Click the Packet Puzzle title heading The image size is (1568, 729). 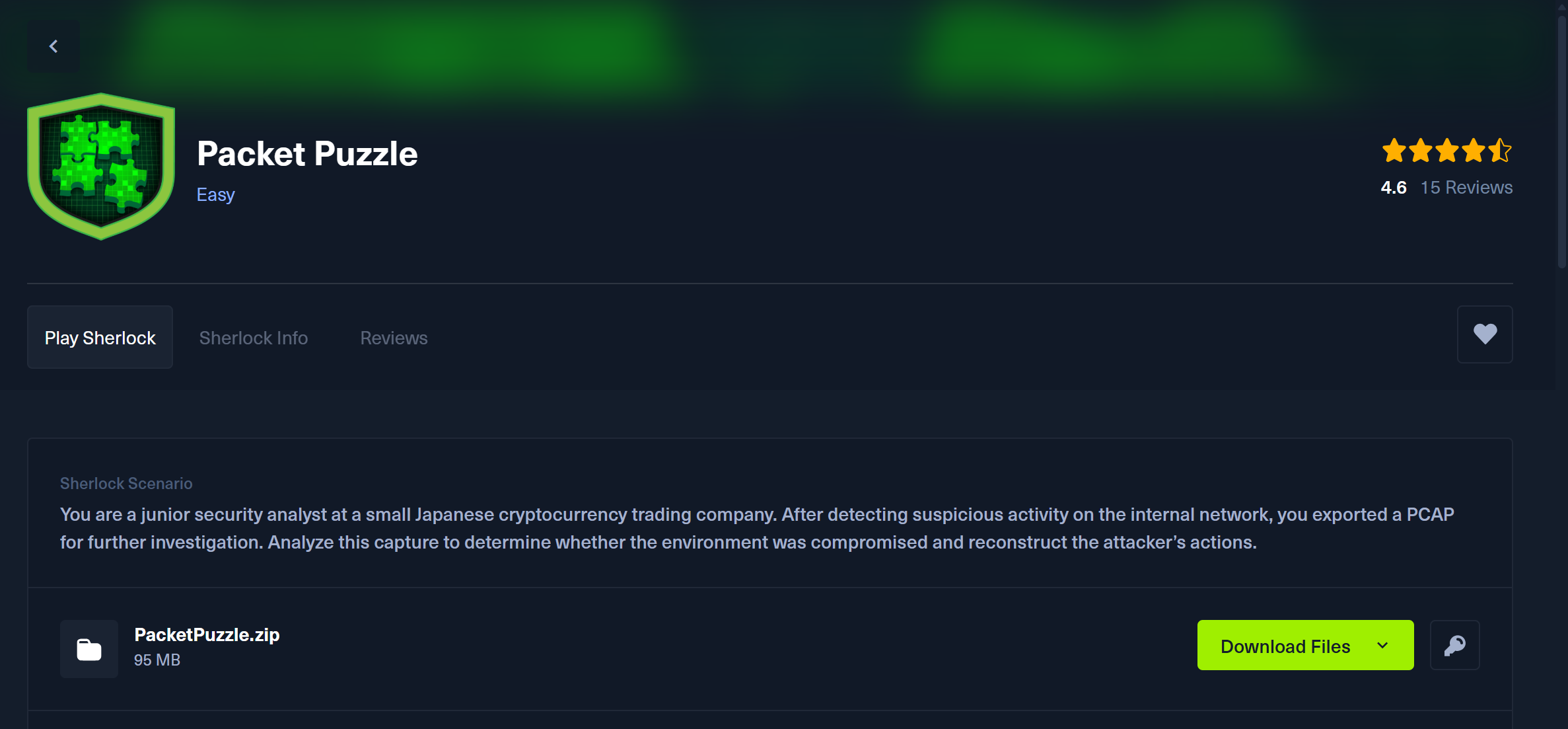pyautogui.click(x=307, y=153)
